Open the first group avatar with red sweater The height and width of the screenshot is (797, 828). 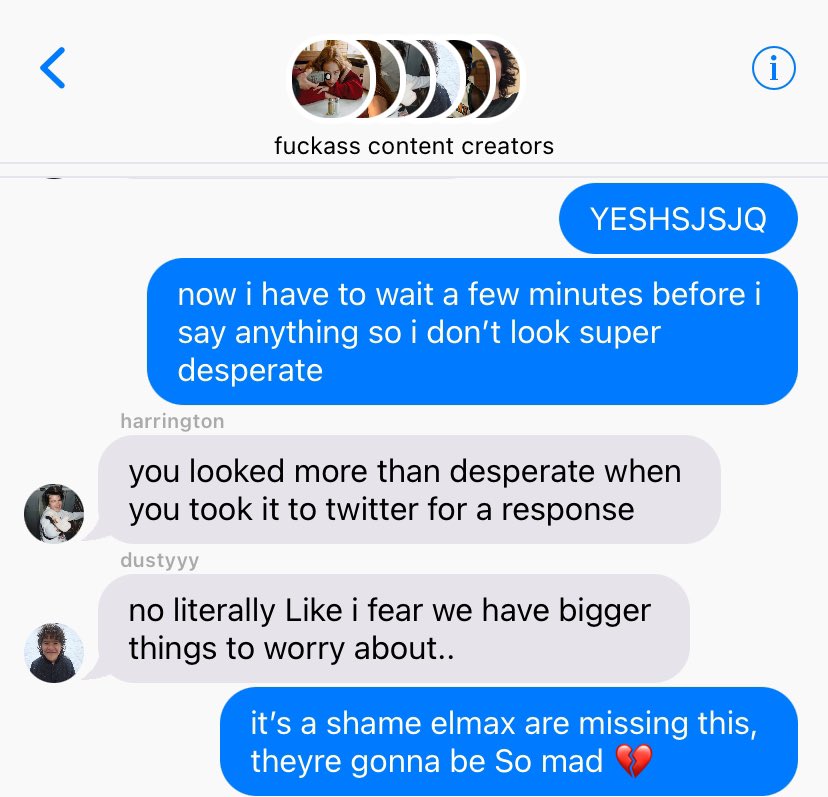pos(331,79)
